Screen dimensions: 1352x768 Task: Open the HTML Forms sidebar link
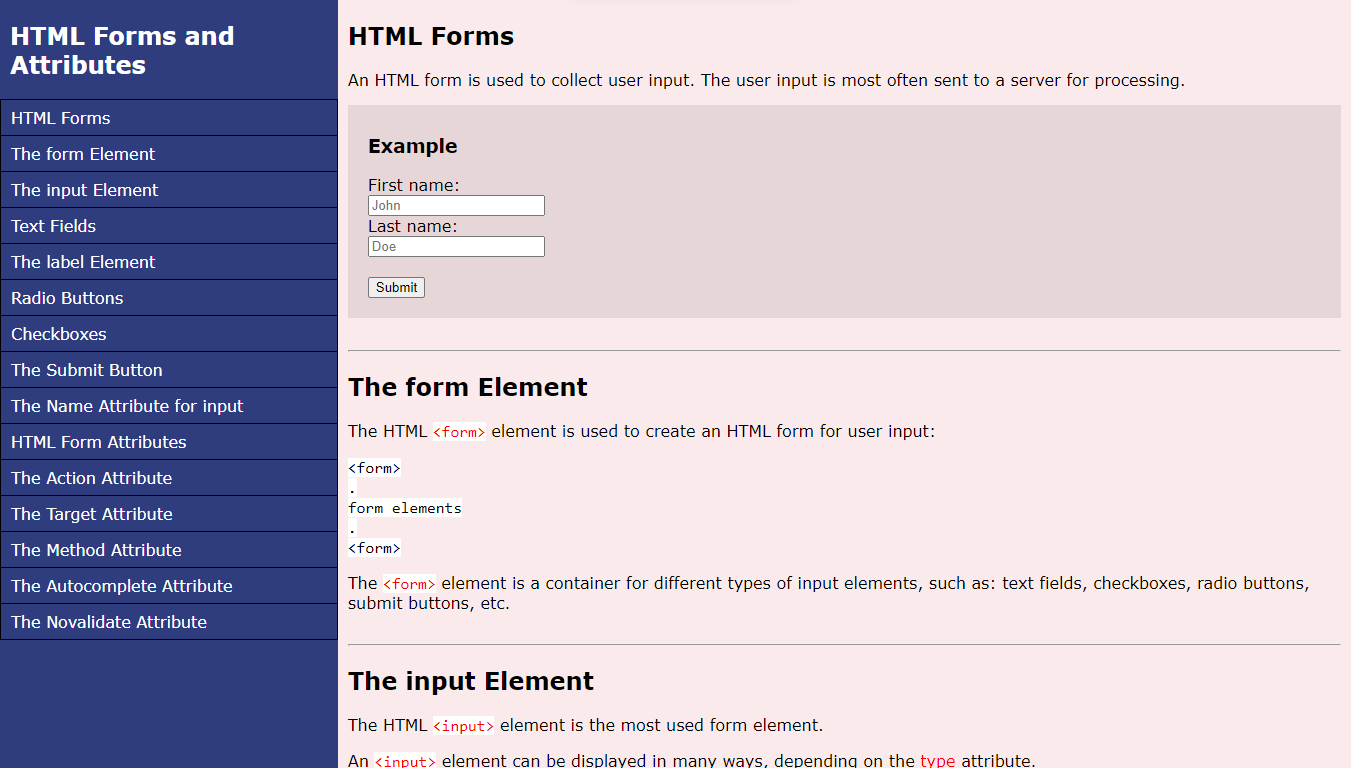(x=169, y=118)
